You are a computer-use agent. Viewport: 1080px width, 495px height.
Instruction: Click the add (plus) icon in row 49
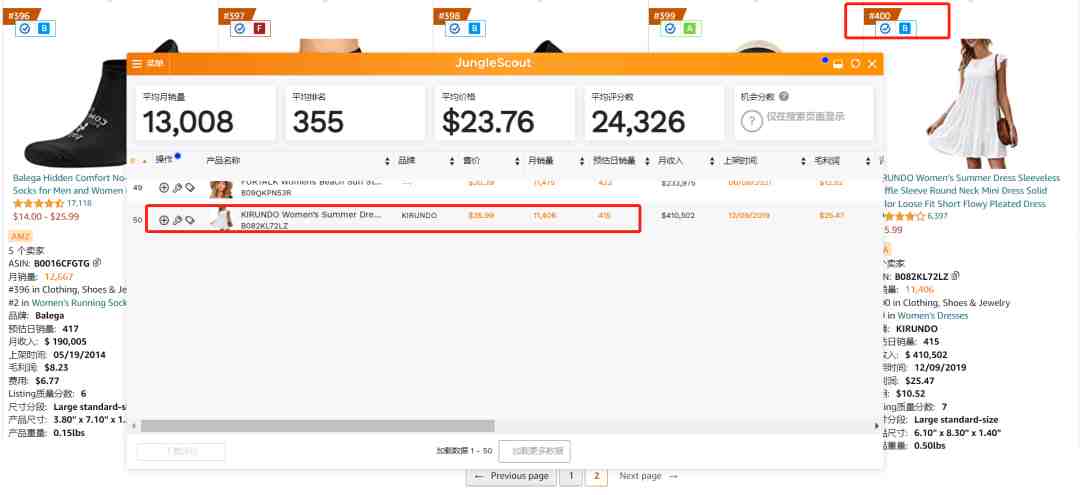coord(164,187)
